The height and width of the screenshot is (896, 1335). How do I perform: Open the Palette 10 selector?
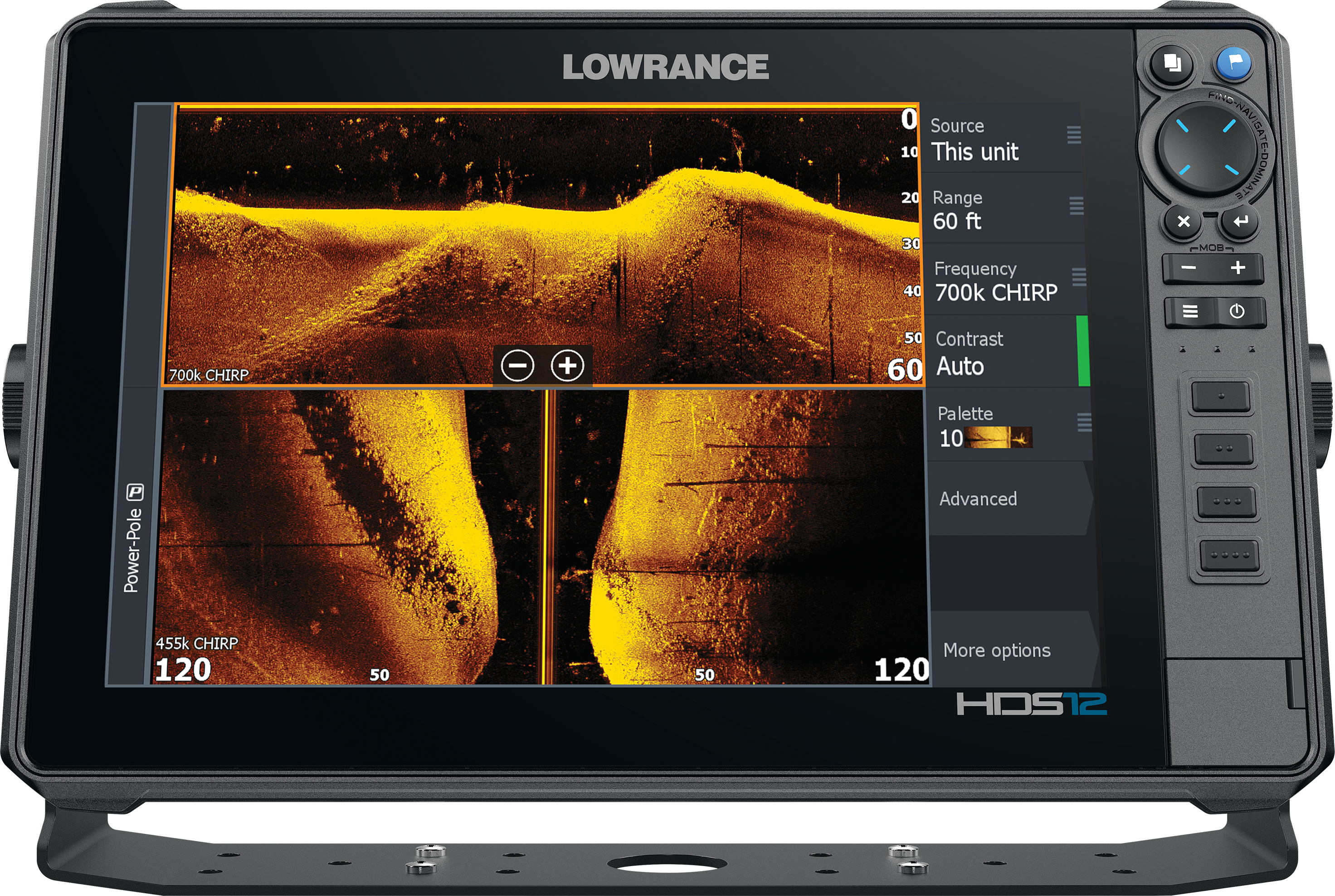[1009, 425]
